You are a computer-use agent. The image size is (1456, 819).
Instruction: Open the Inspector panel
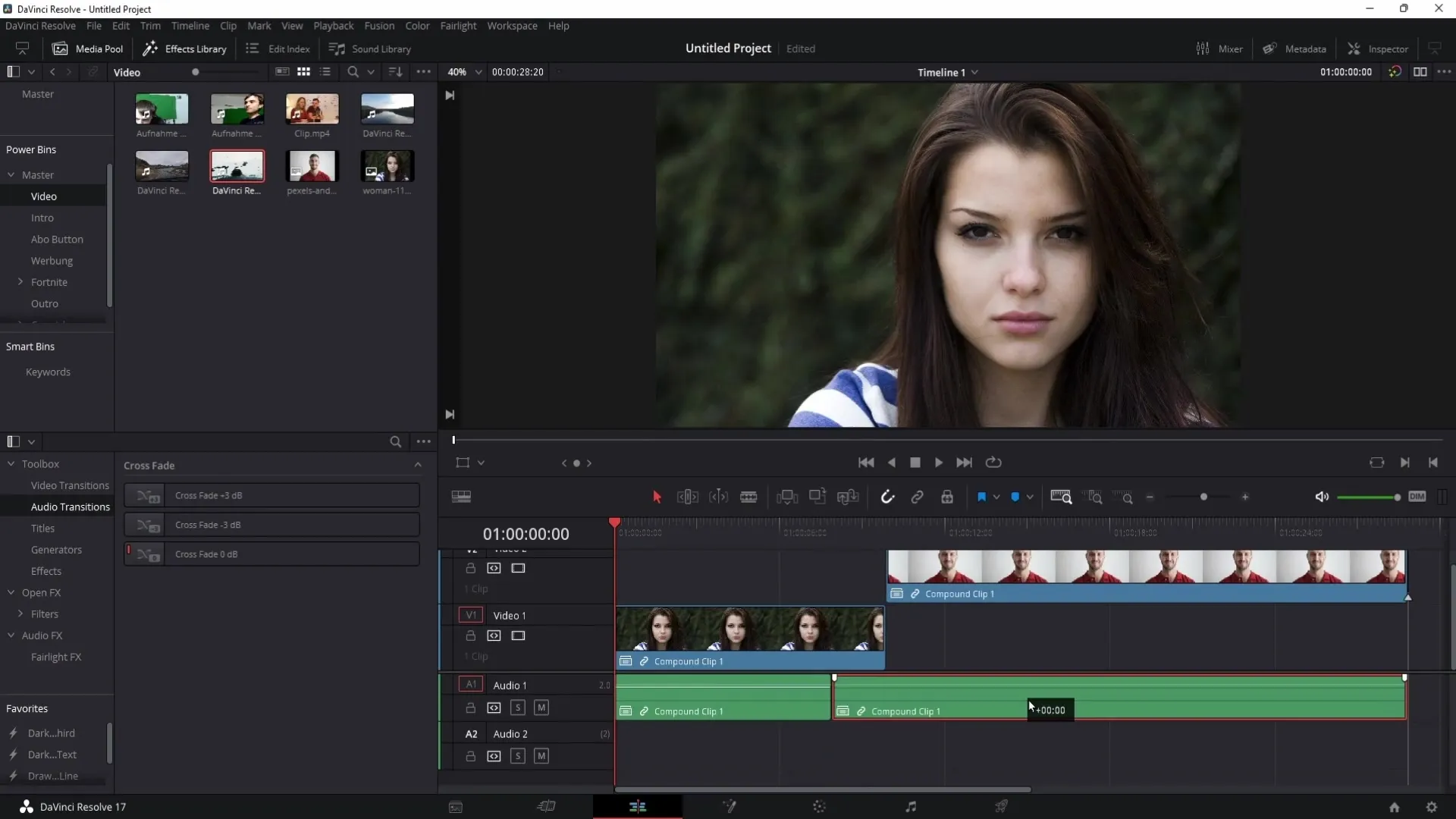pos(1378,49)
